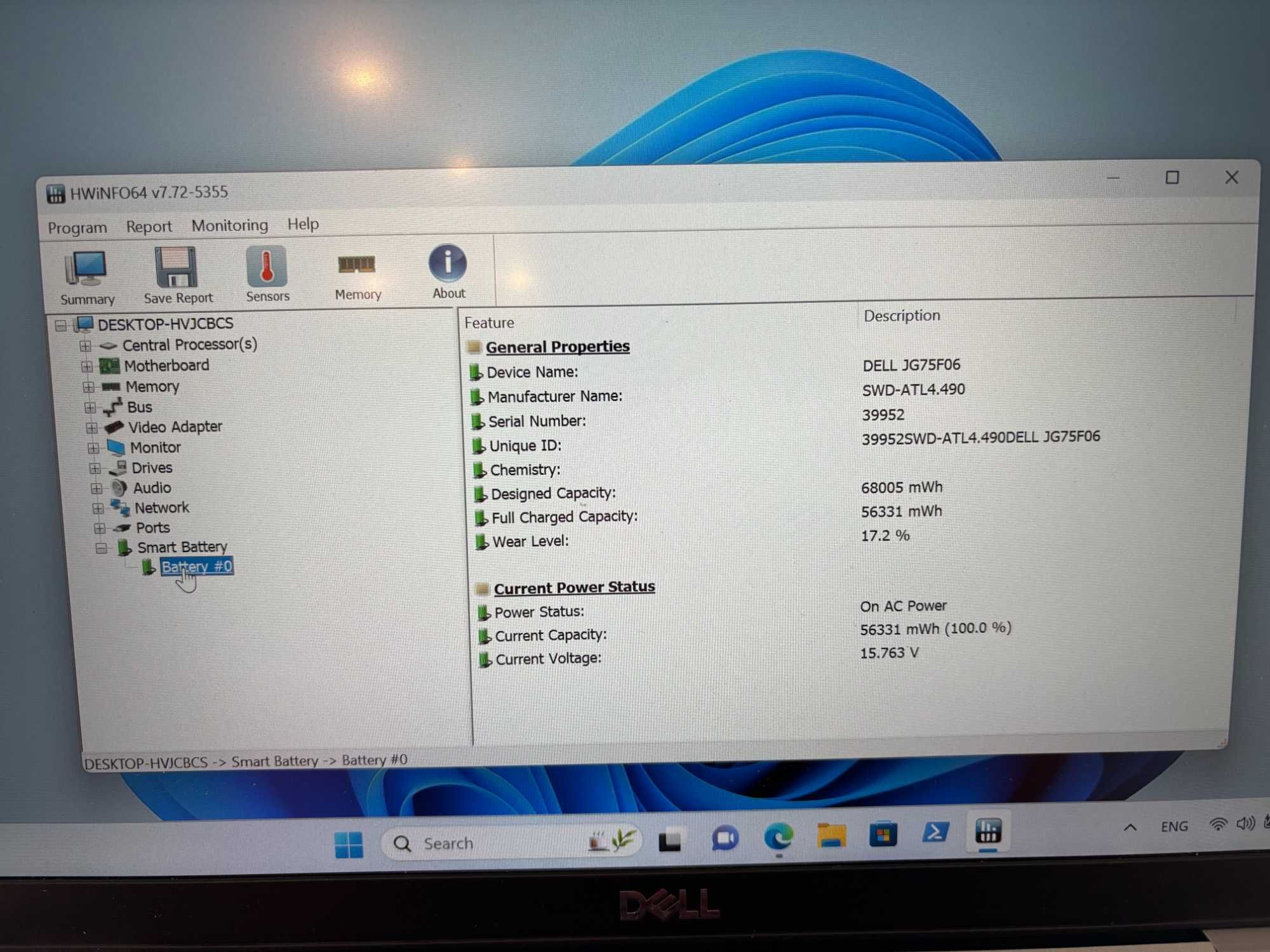The height and width of the screenshot is (952, 1270).
Task: Open the About info icon
Action: [x=448, y=272]
